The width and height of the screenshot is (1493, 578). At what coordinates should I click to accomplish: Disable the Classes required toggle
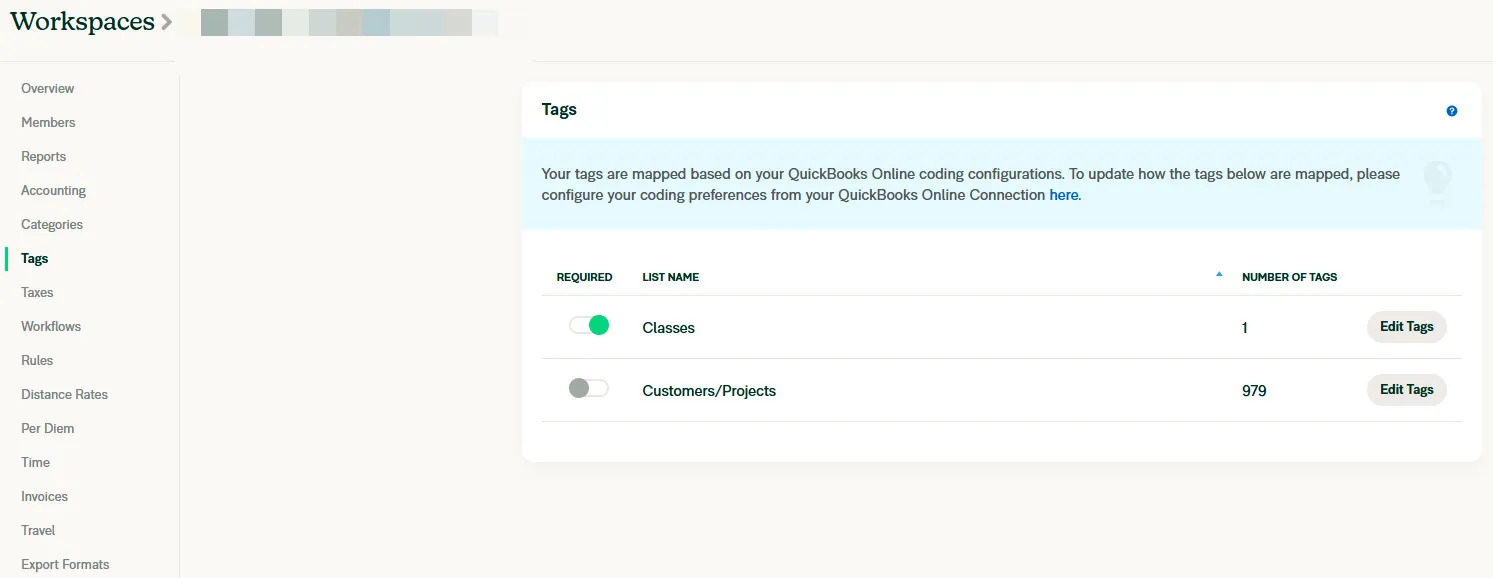[x=589, y=326]
